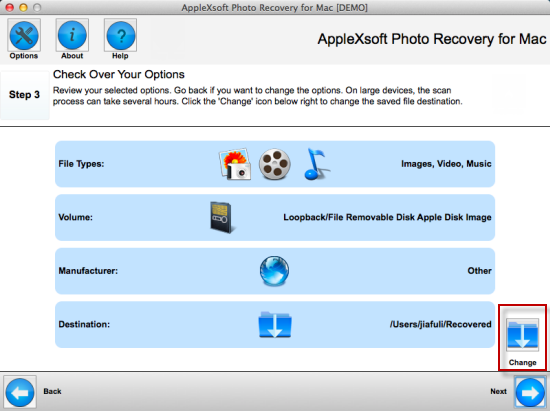Click the 'Check Over Your Options' heading
This screenshot has width=550, height=411.
click(x=119, y=74)
